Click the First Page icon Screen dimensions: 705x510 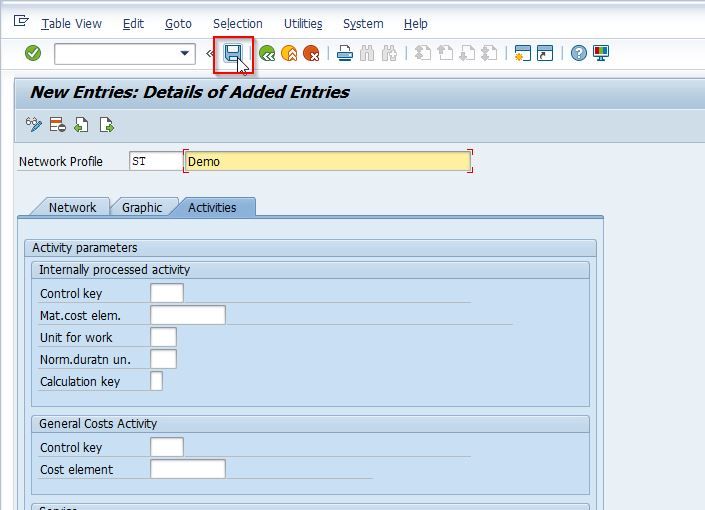coord(423,54)
